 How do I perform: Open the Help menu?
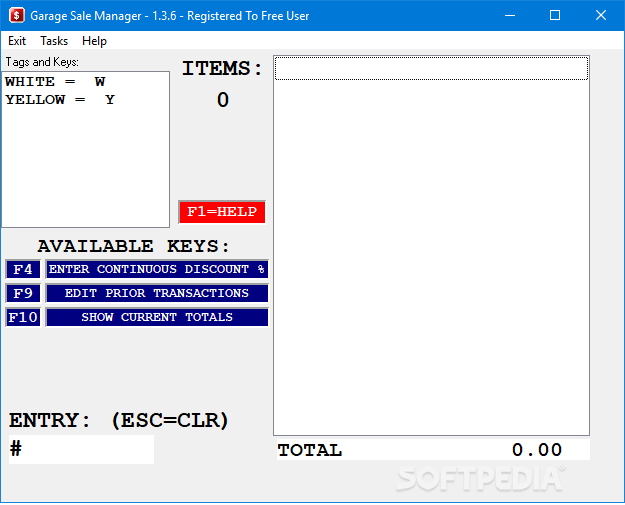pyautogui.click(x=94, y=41)
